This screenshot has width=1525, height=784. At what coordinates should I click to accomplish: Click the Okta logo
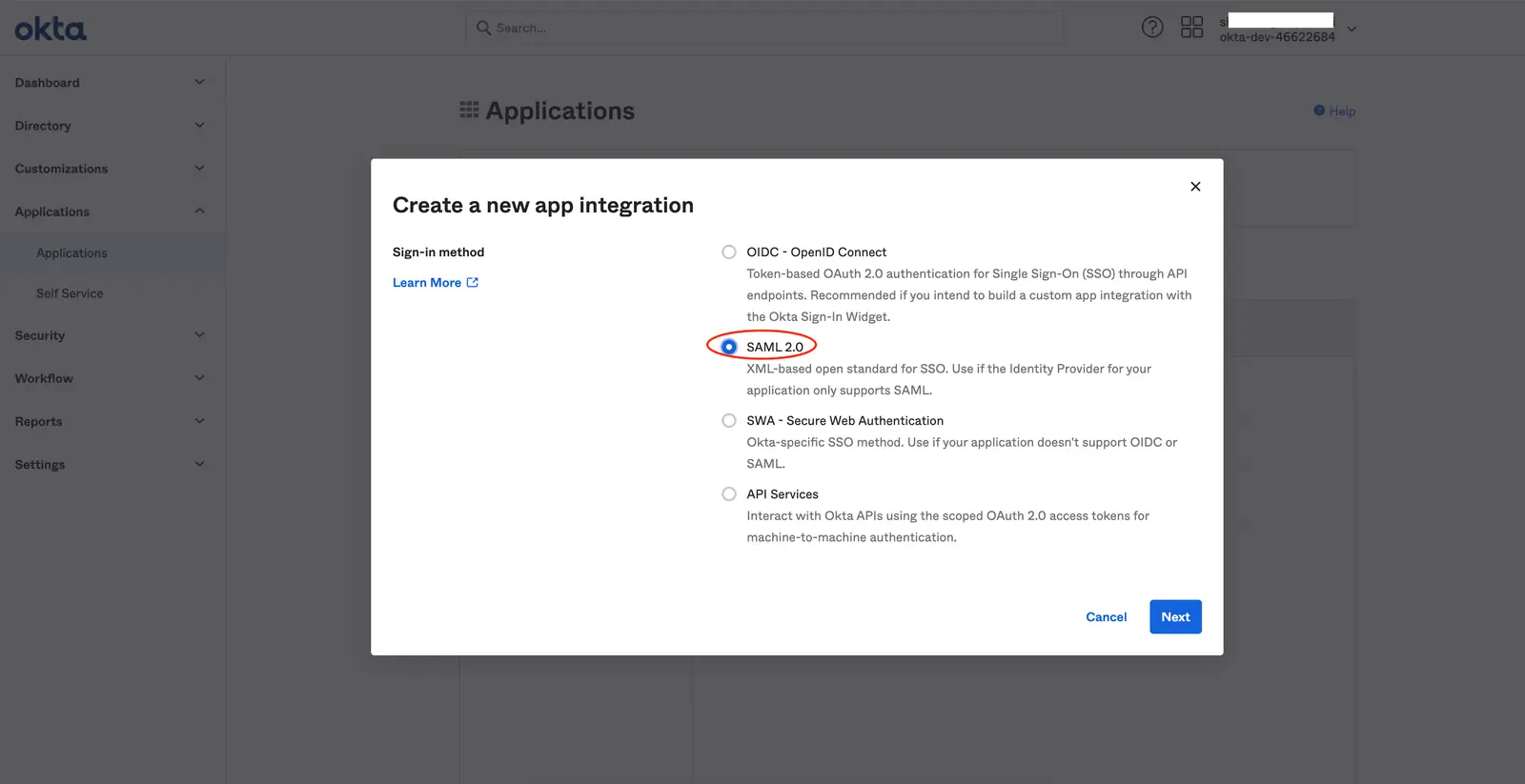click(51, 29)
